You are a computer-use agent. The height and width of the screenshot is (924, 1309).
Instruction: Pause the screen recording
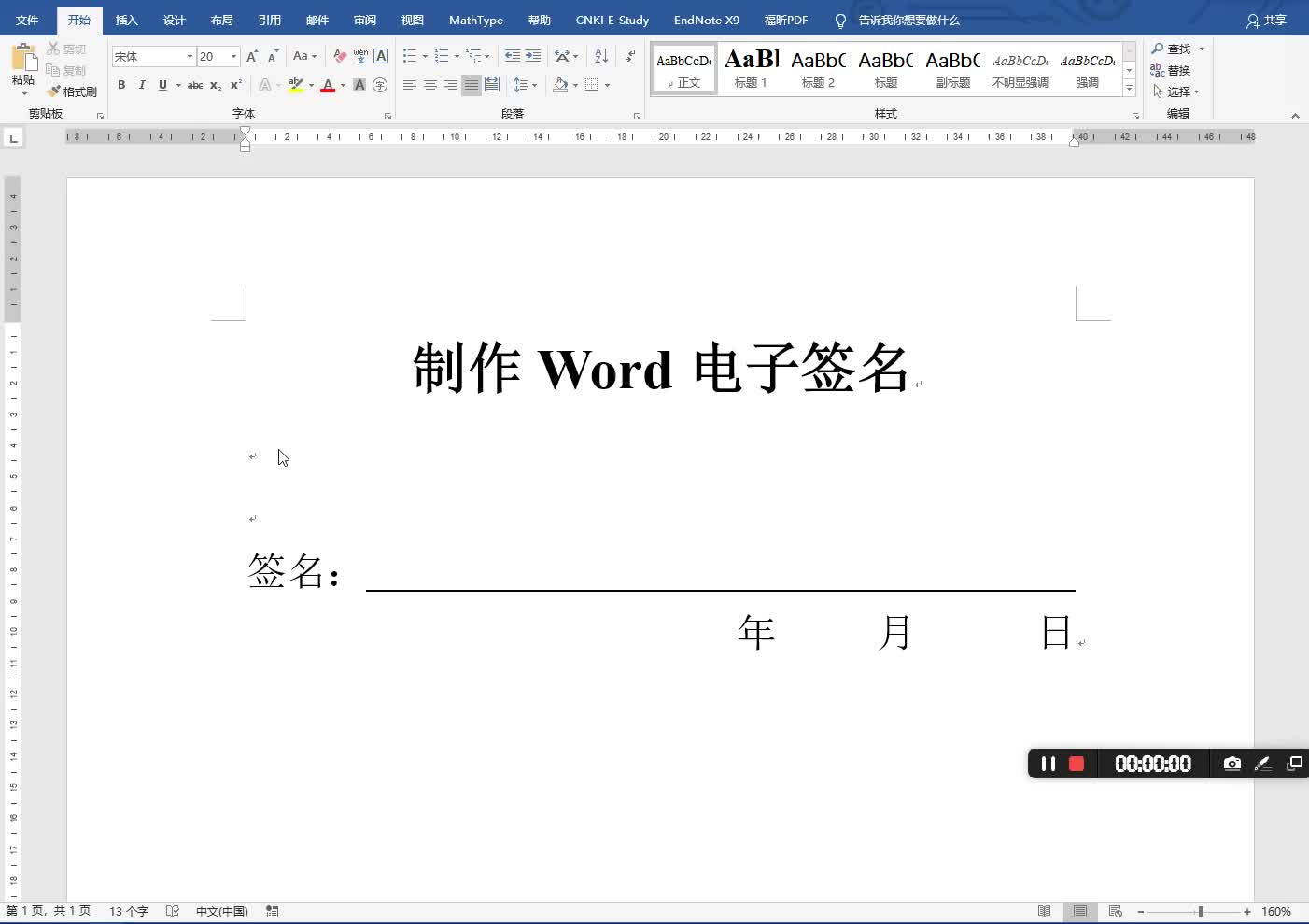pos(1049,763)
